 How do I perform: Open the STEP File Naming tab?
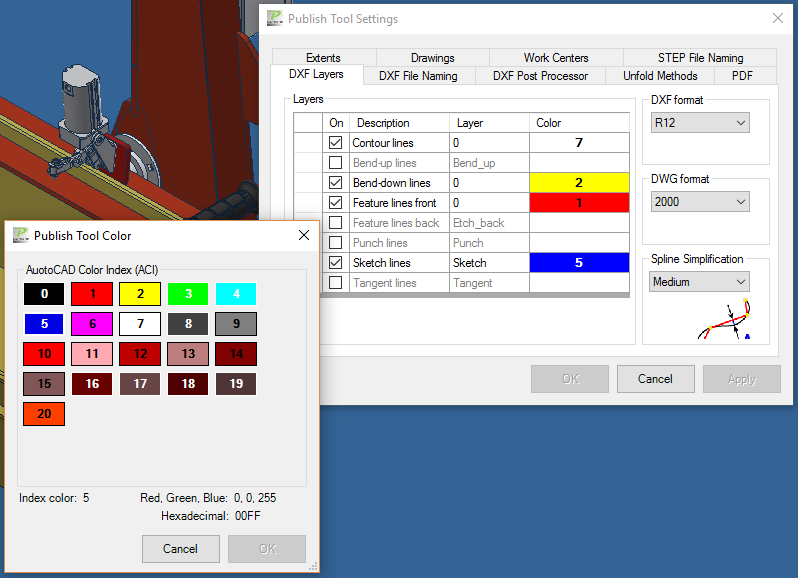(700, 57)
